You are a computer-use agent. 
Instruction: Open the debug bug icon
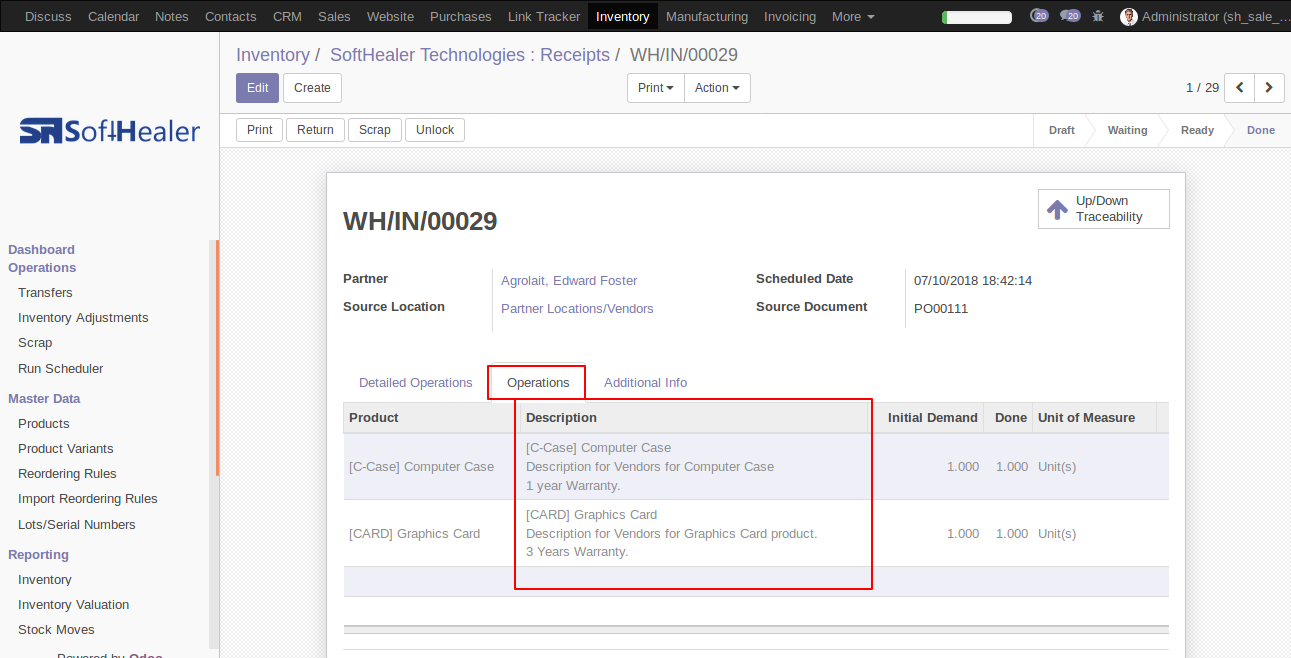(1099, 16)
